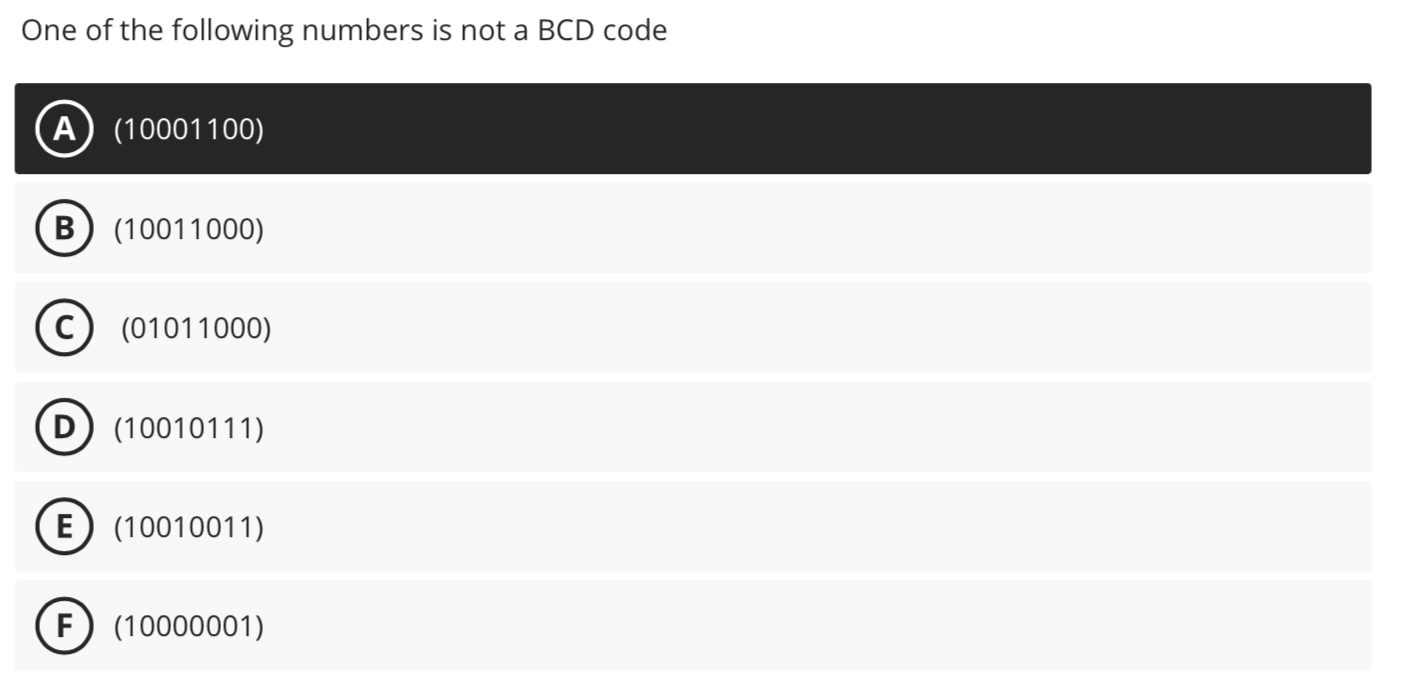Select the circled letter A option marker
Image resolution: width=1410 pixels, height=682 pixels.
64,128
